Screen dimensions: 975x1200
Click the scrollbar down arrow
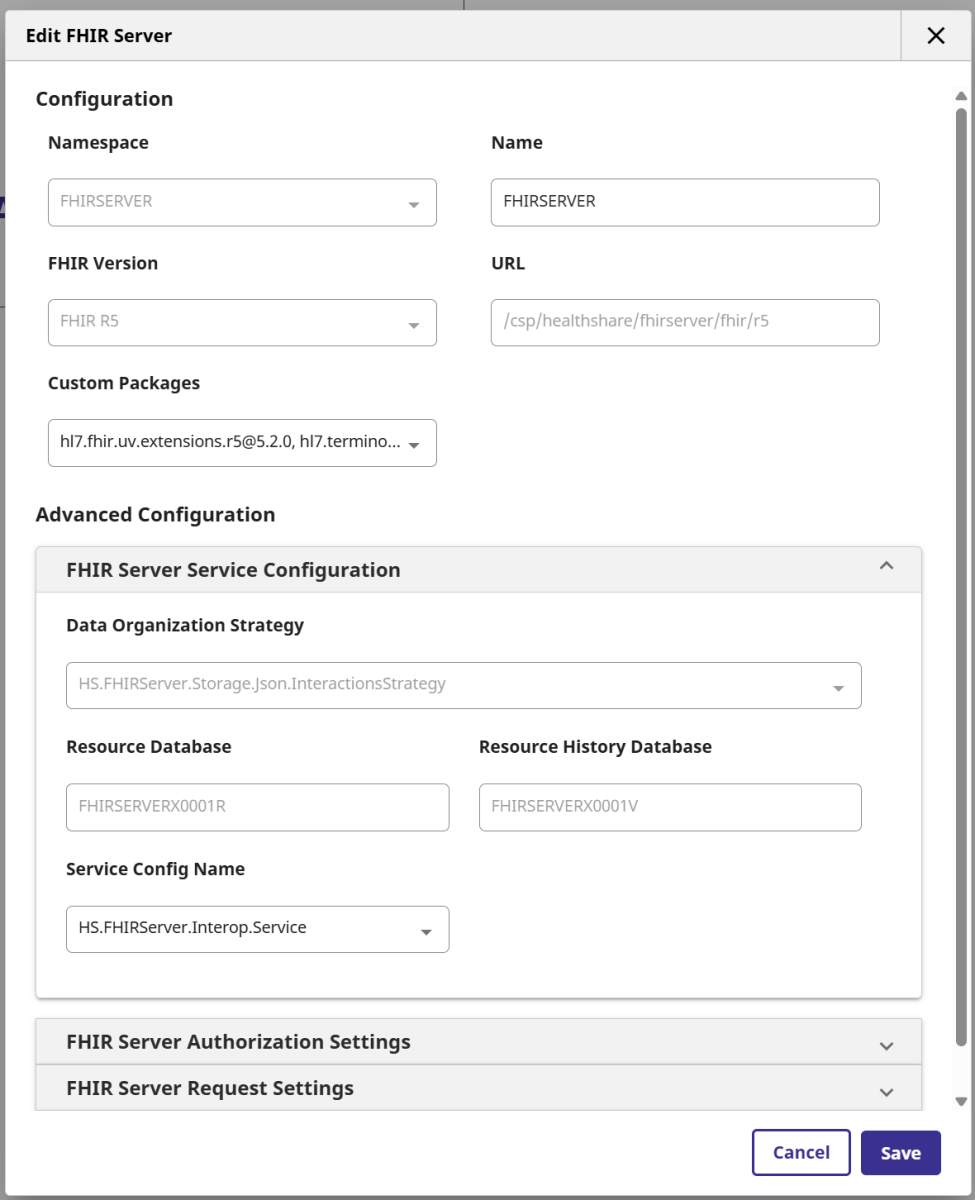coord(961,1102)
